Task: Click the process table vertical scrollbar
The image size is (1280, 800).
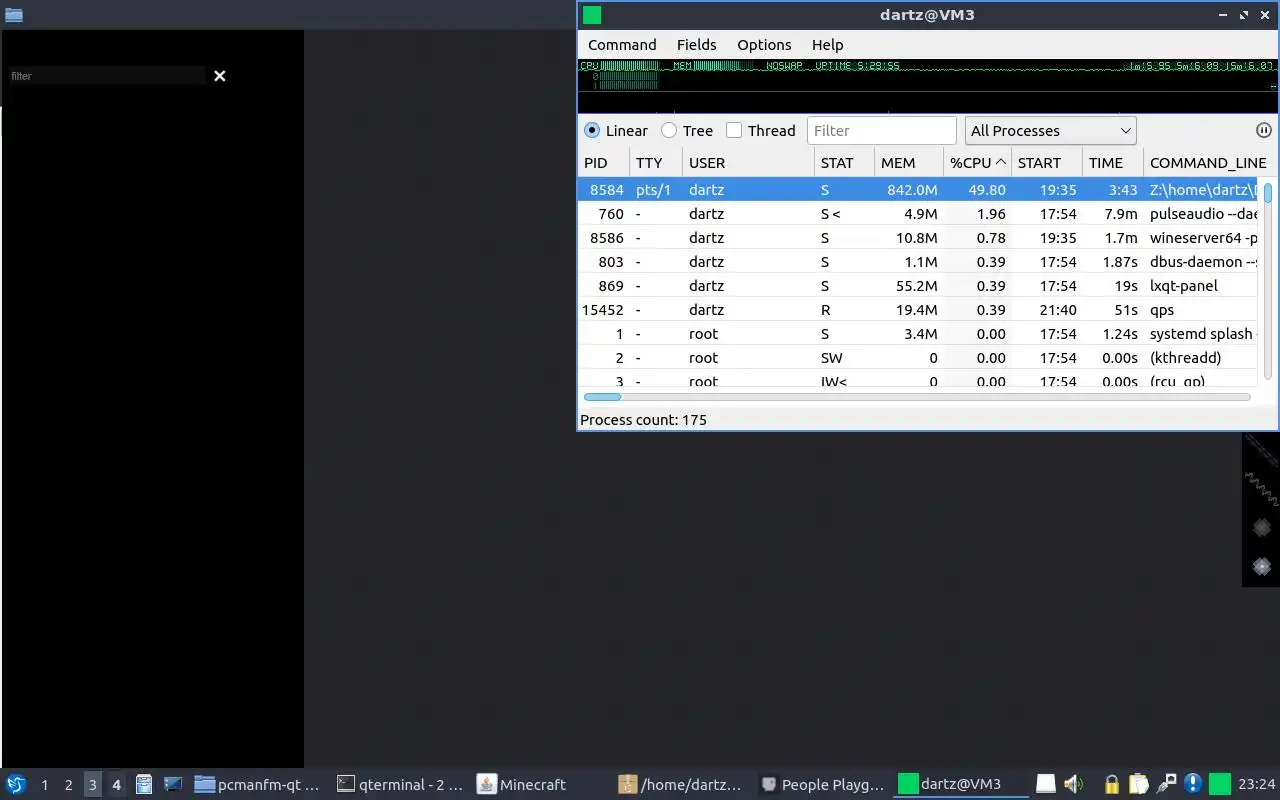Action: [1268, 280]
